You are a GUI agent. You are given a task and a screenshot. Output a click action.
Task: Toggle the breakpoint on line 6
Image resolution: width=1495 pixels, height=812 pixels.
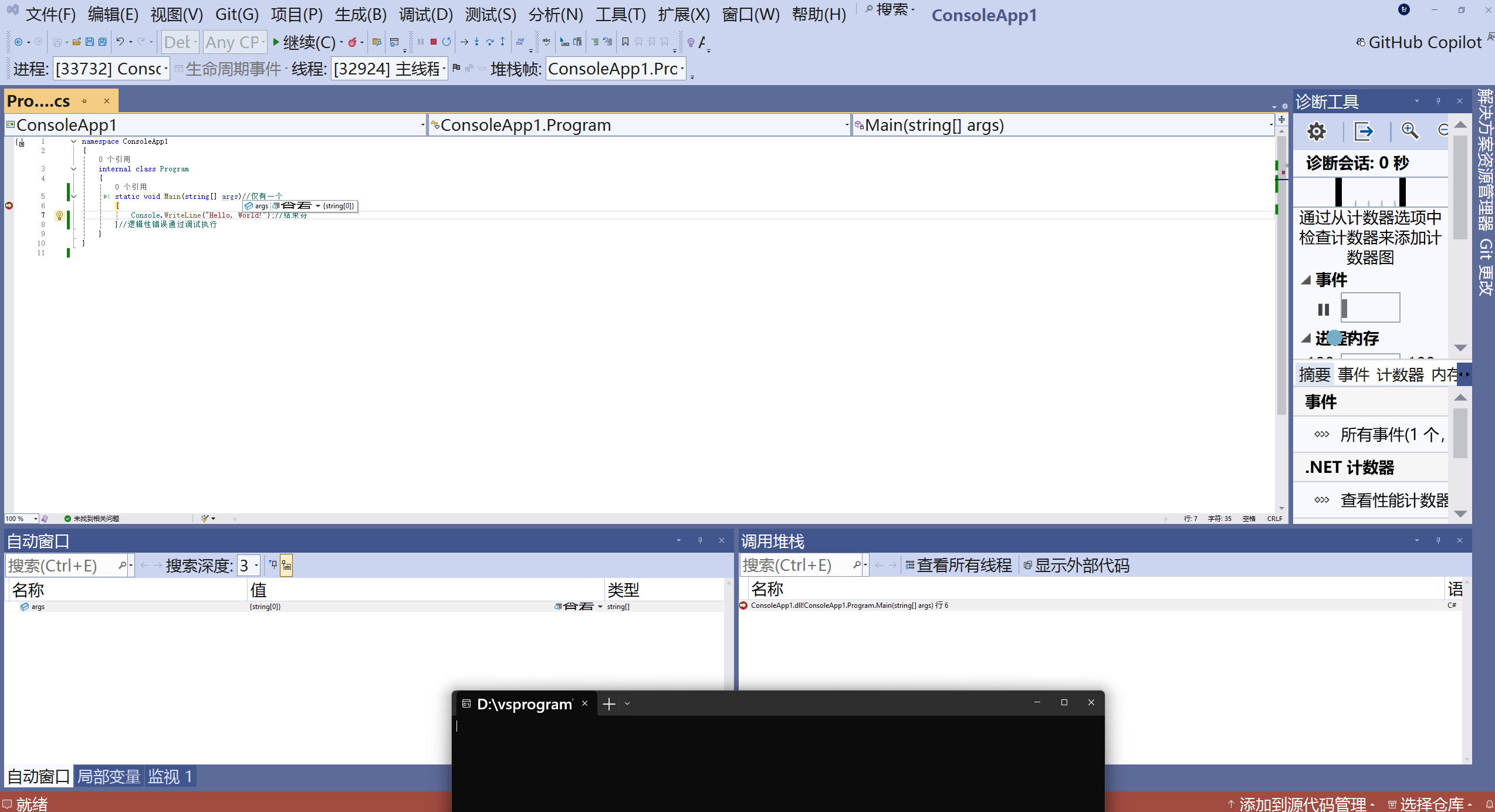pyautogui.click(x=9, y=205)
